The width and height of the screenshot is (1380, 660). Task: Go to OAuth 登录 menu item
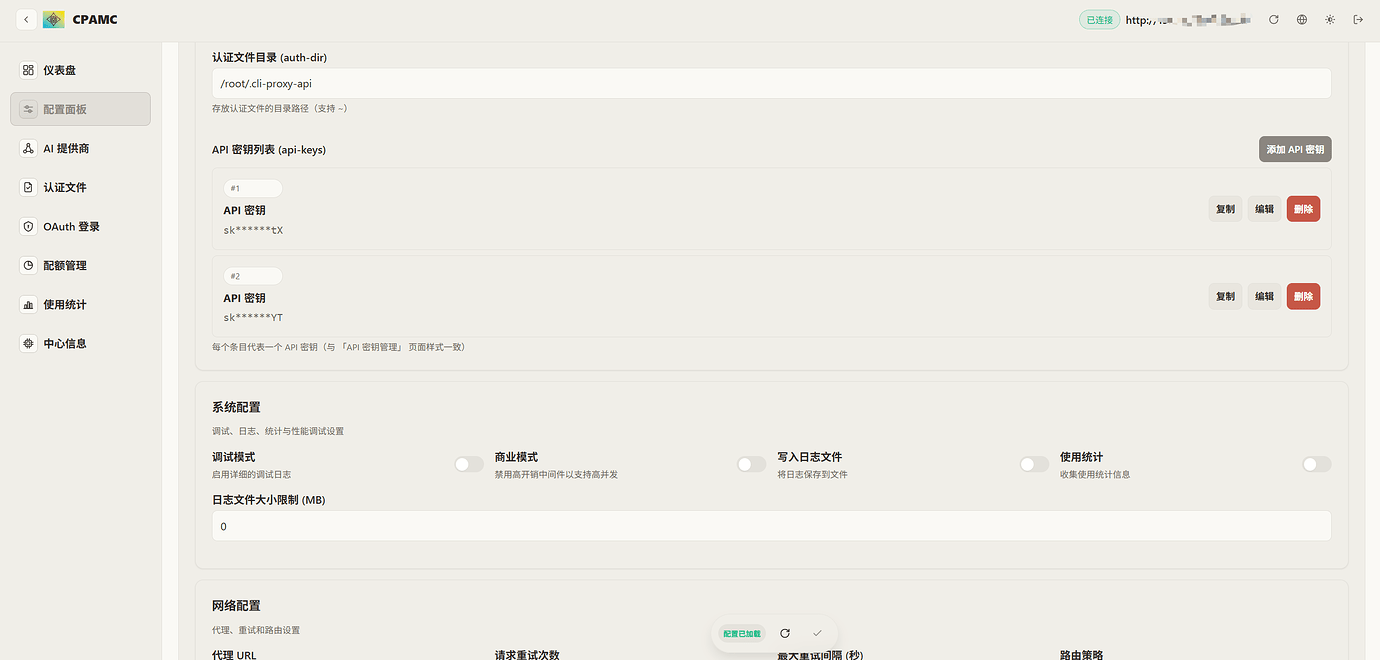(x=81, y=226)
